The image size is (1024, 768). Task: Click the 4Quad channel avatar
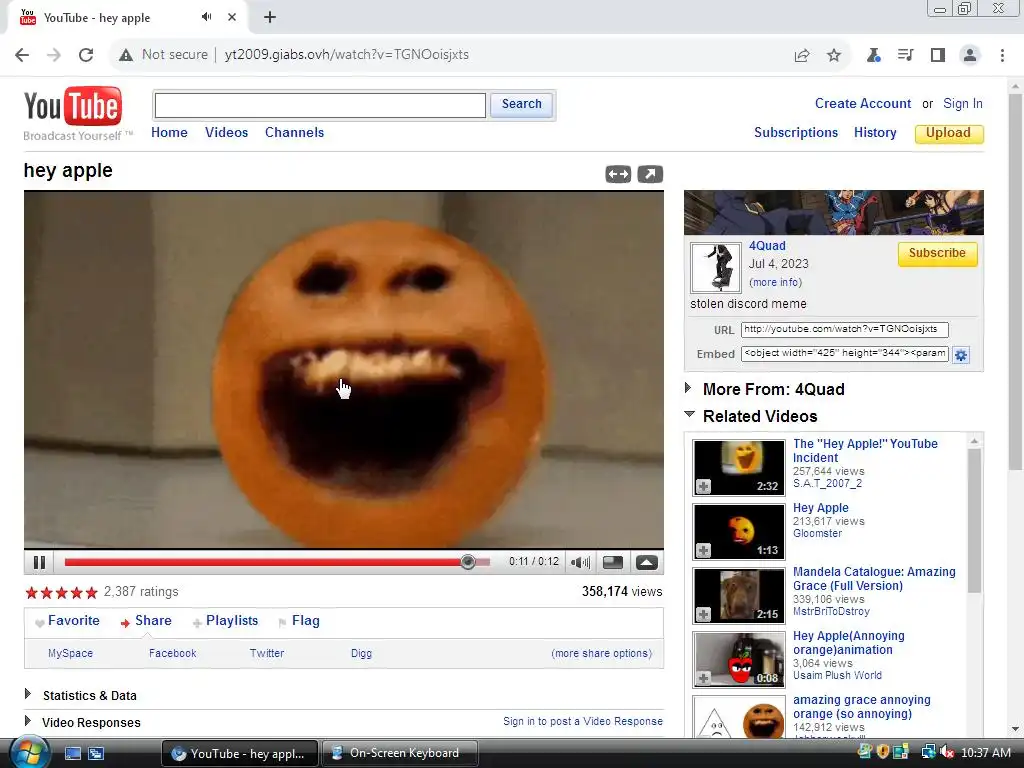click(x=716, y=267)
